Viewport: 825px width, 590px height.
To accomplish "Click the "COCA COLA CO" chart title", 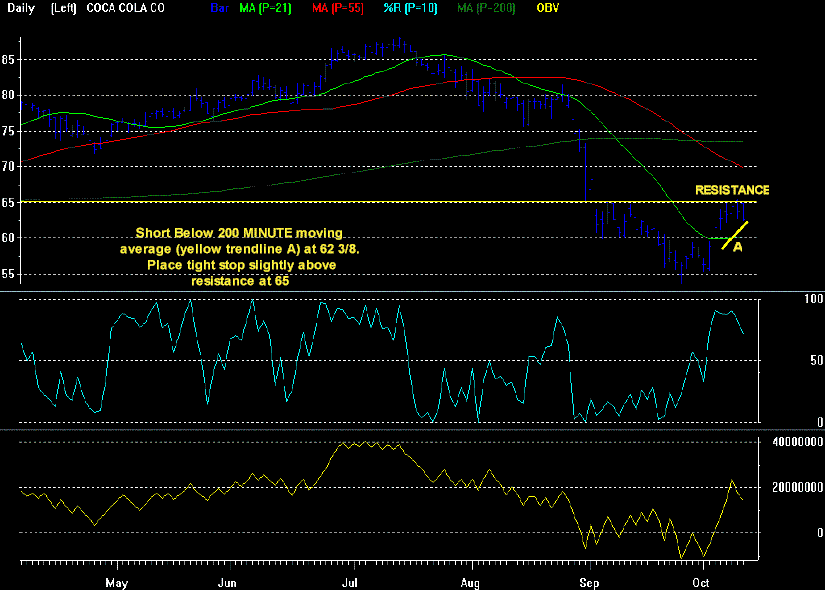I will pyautogui.click(x=125, y=8).
